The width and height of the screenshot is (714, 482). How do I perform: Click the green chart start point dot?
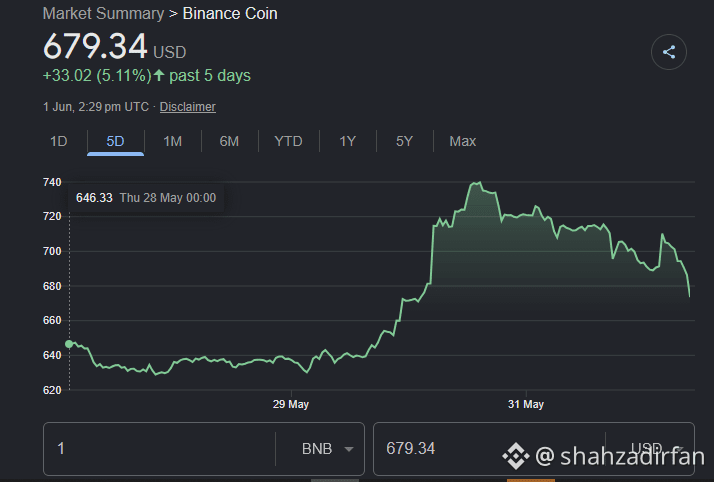click(69, 344)
